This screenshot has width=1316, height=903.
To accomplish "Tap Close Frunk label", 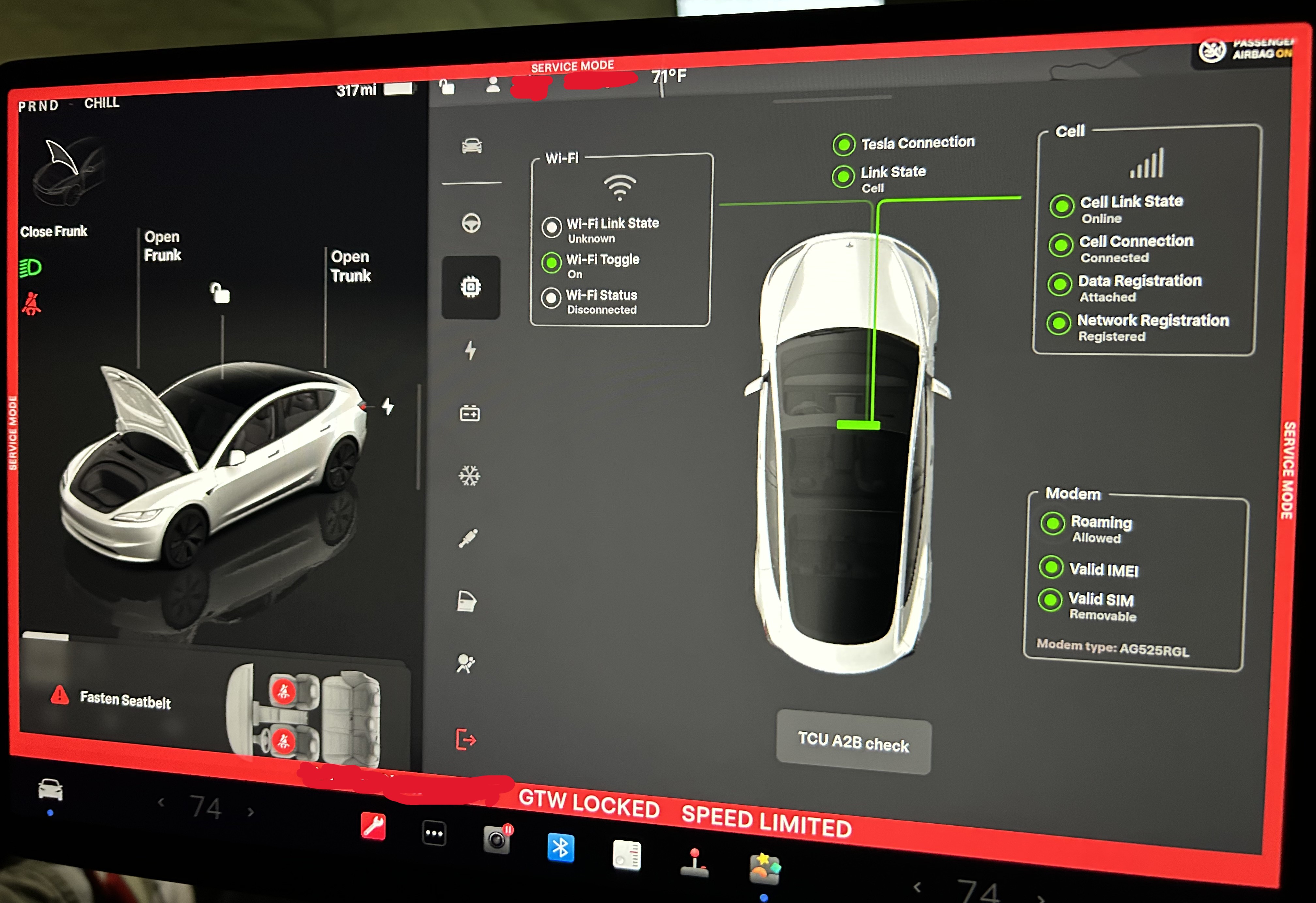I will [x=54, y=232].
